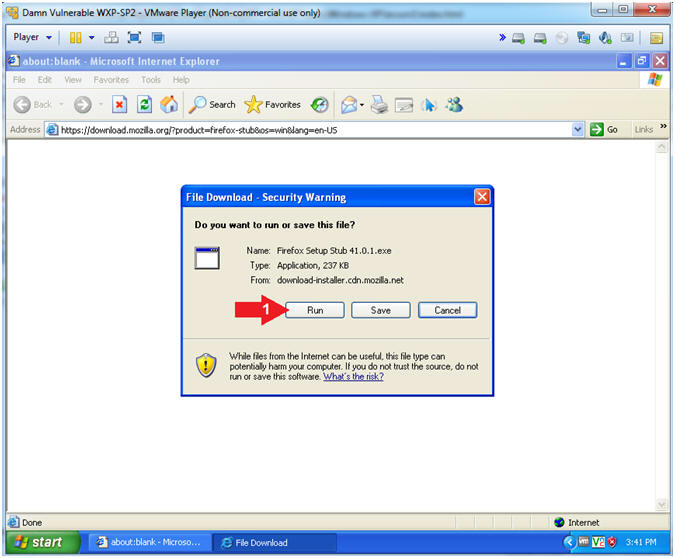Open the Tools menu in Internet Explorer
Viewport: 675px width, 558px height.
point(151,80)
